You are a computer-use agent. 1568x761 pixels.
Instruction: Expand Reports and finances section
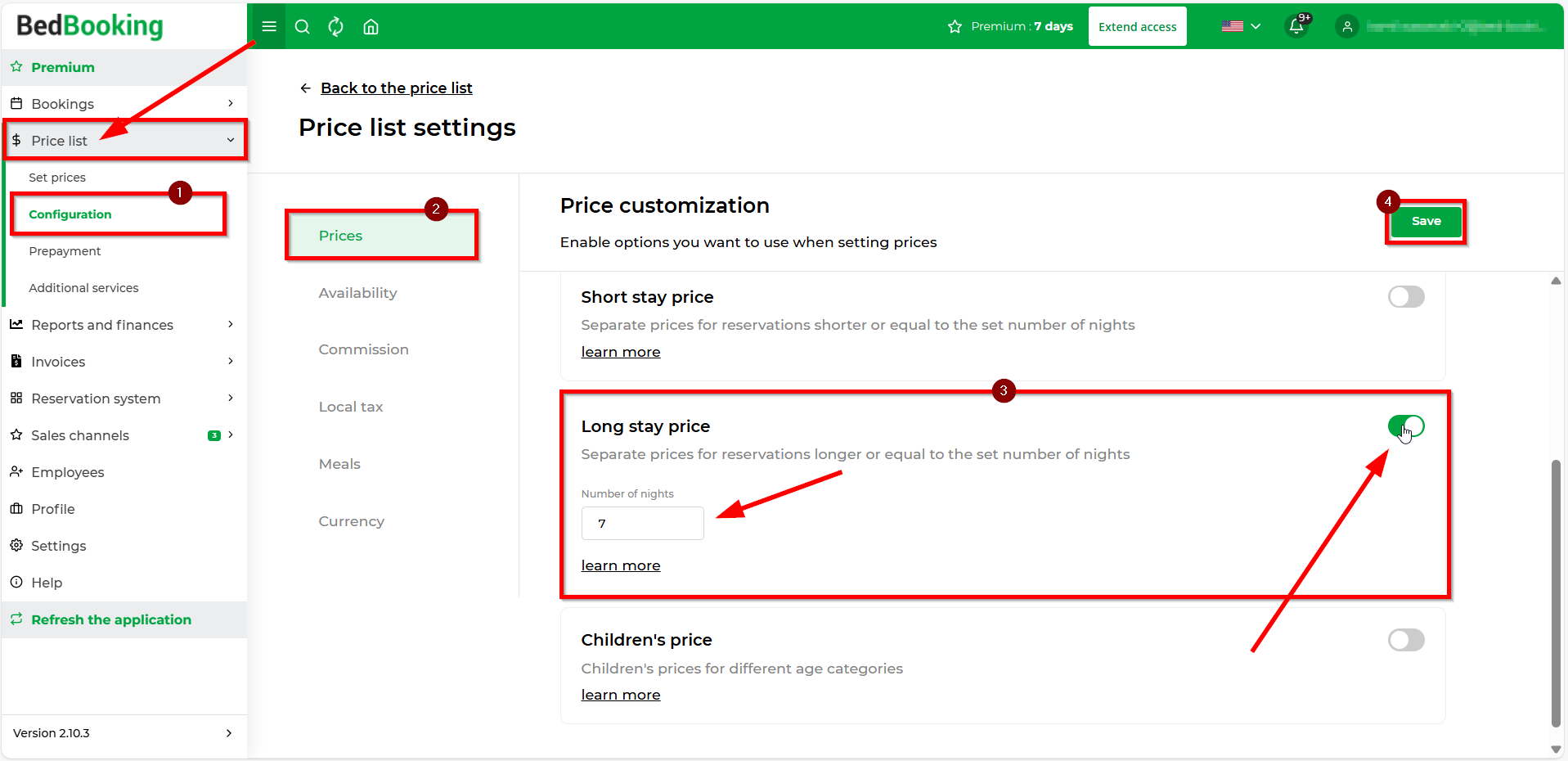click(124, 325)
